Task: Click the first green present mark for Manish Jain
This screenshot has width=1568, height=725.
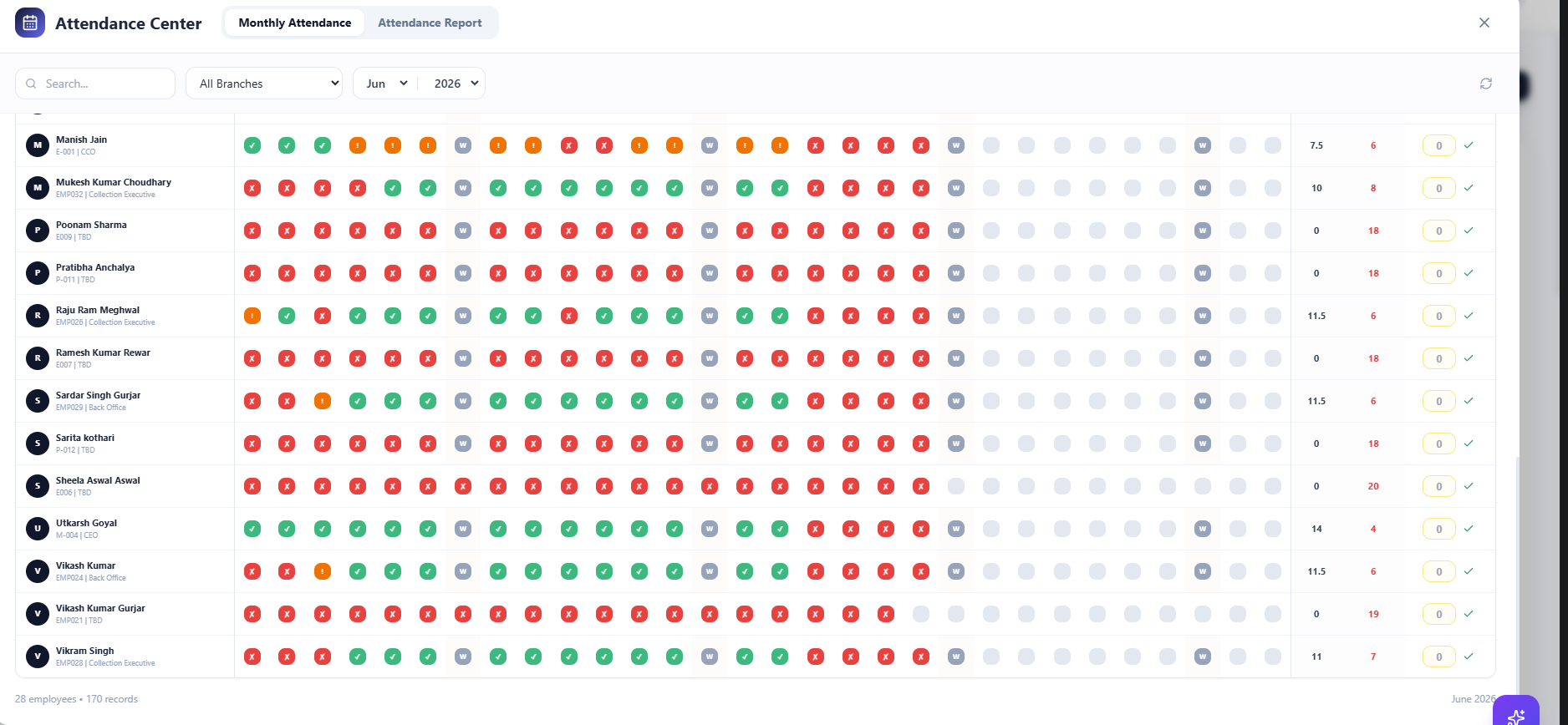Action: click(x=252, y=145)
